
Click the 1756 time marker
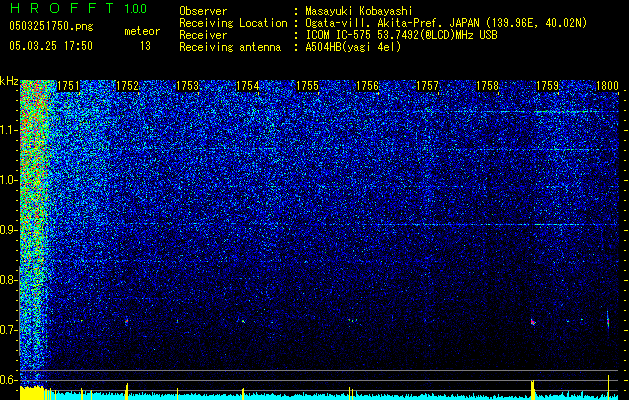[x=367, y=86]
